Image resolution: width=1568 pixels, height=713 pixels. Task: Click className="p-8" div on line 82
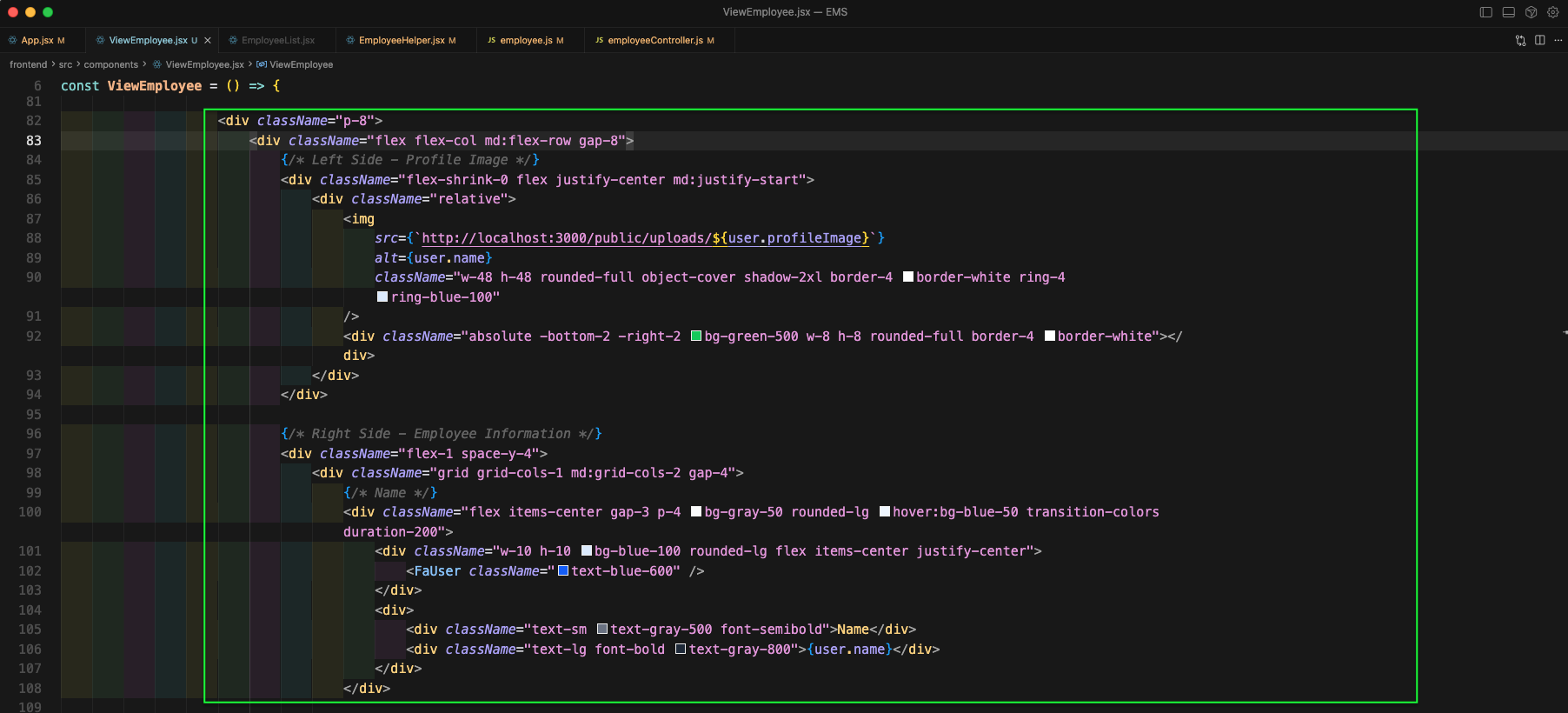click(300, 121)
